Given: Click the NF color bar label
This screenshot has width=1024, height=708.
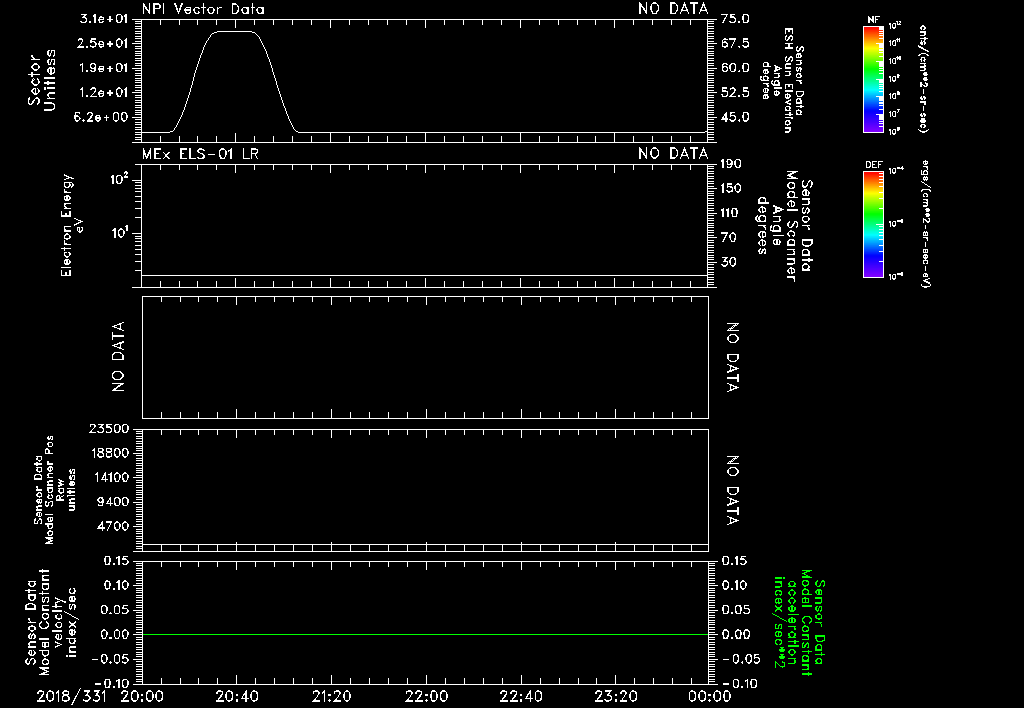Looking at the screenshot, I should pyautogui.click(x=873, y=20).
